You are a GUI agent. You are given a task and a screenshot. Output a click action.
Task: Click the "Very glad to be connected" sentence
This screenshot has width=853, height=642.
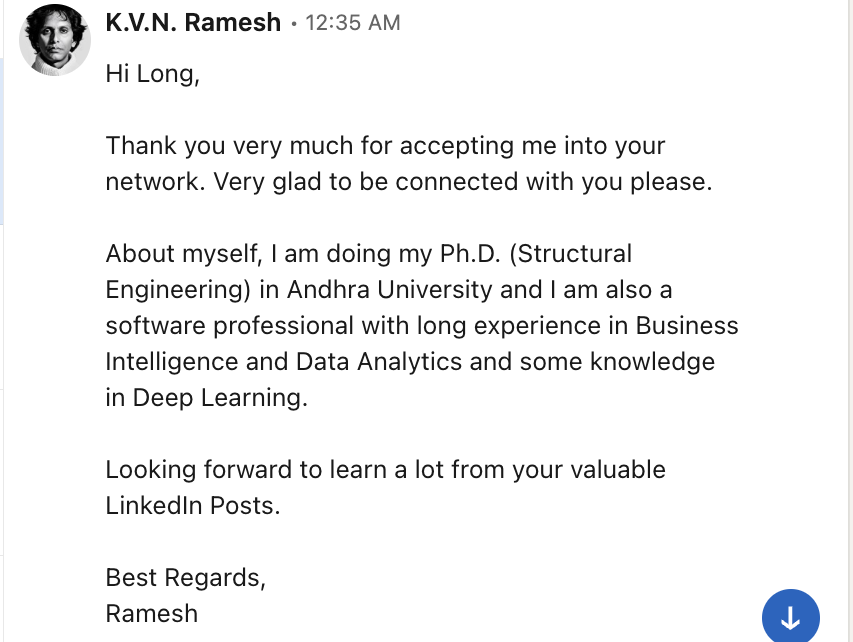pyautogui.click(x=462, y=182)
